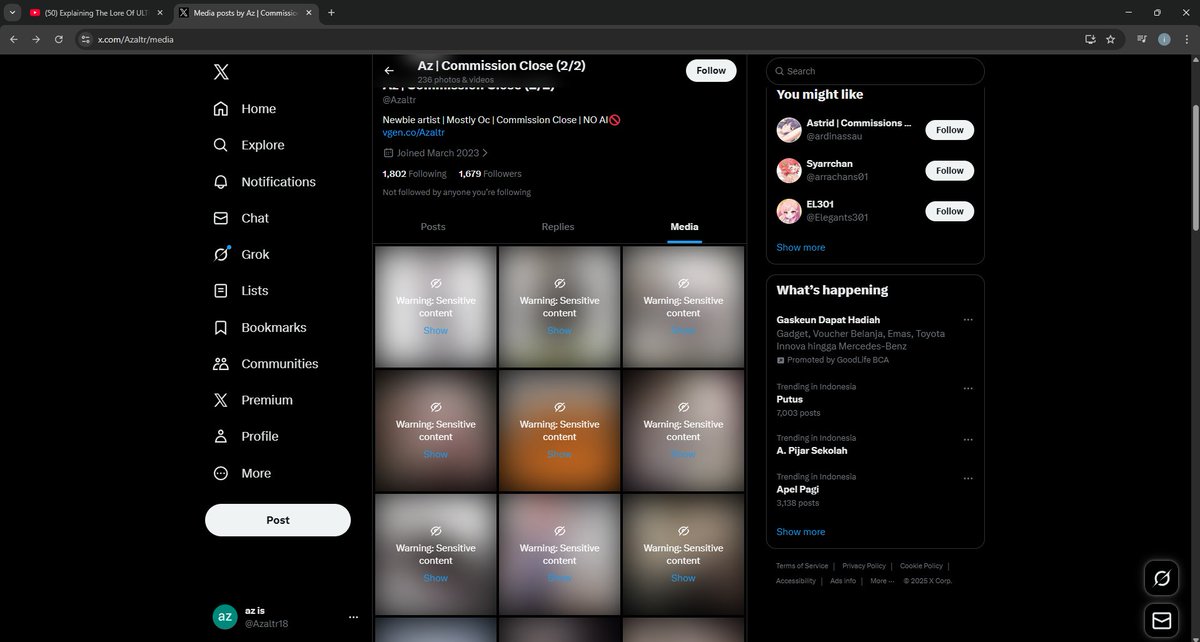Open browser tab search dropdown

[x=11, y=13]
